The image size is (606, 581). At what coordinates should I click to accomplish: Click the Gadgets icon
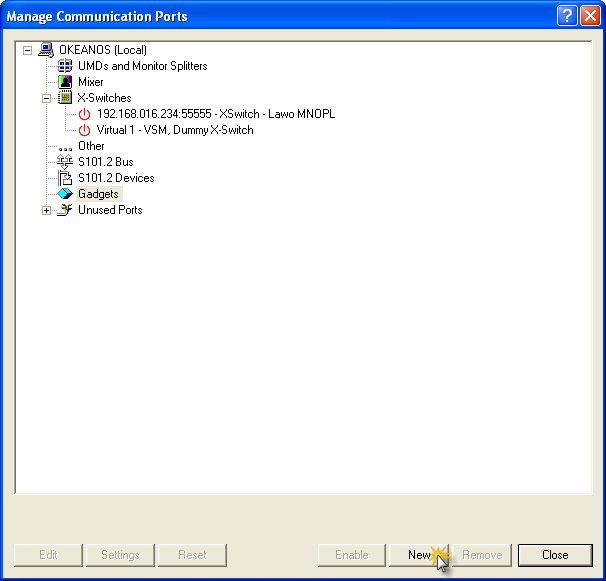65,194
